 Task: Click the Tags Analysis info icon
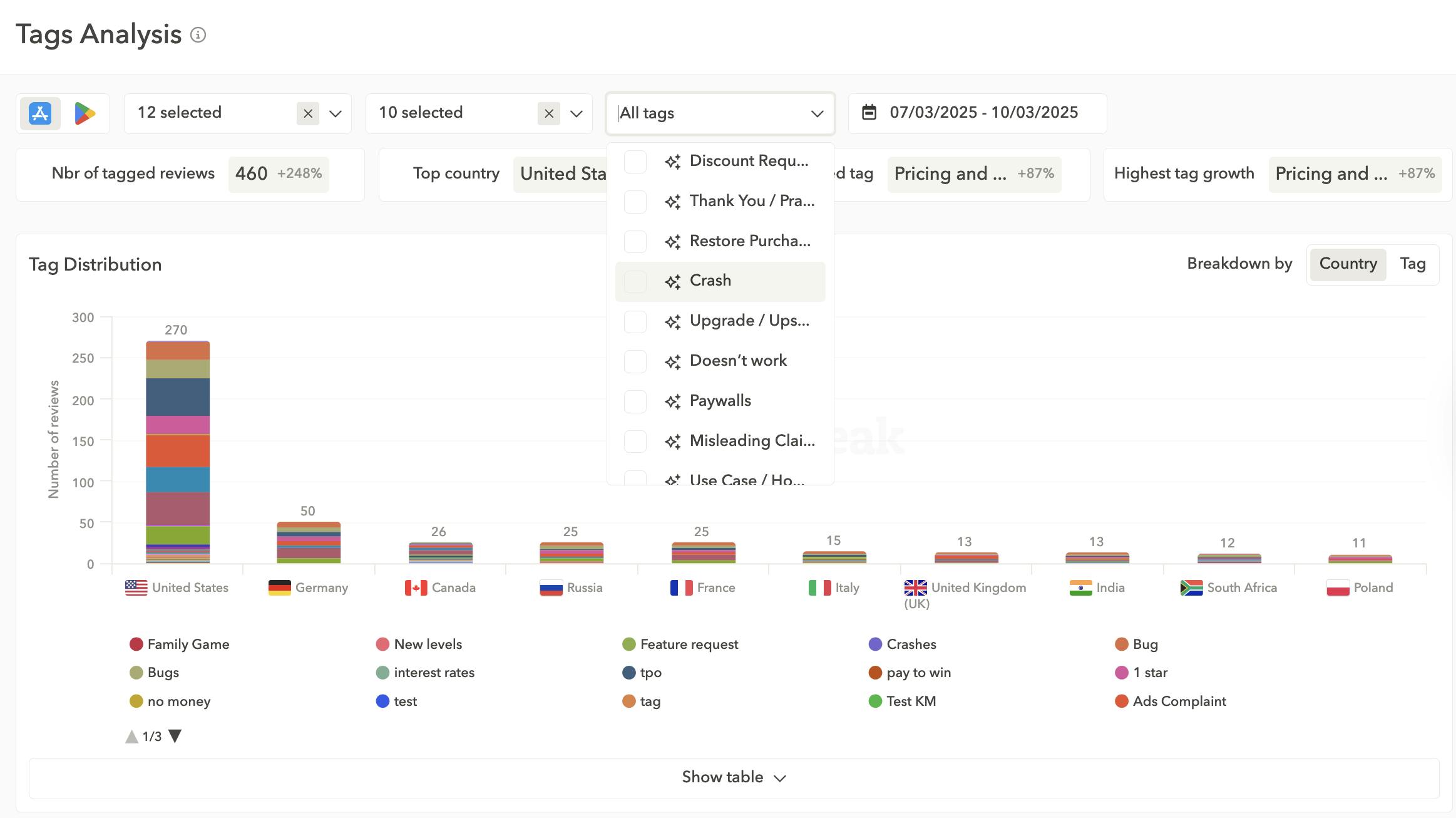[x=198, y=35]
